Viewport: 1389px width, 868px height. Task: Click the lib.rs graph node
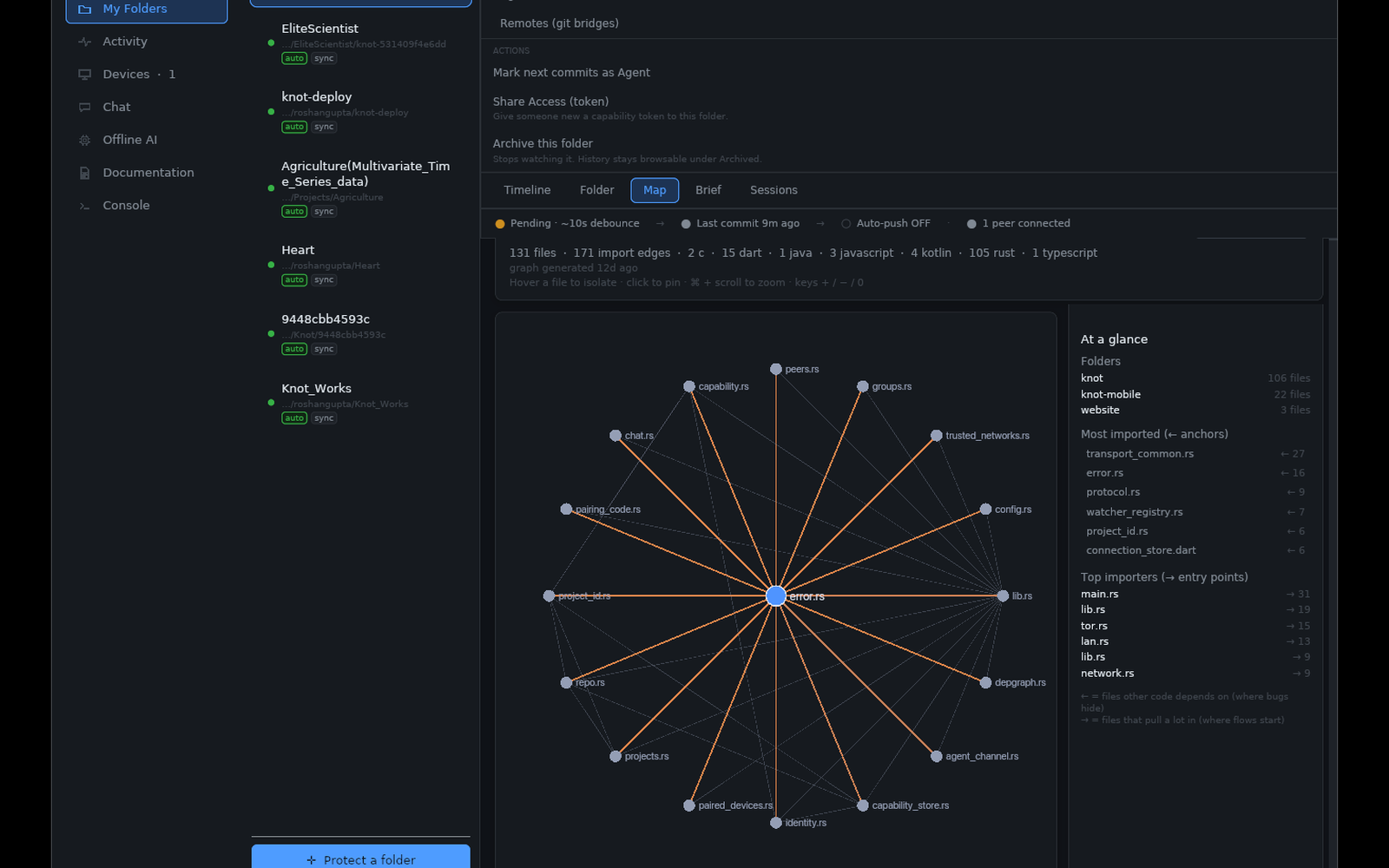(1003, 595)
